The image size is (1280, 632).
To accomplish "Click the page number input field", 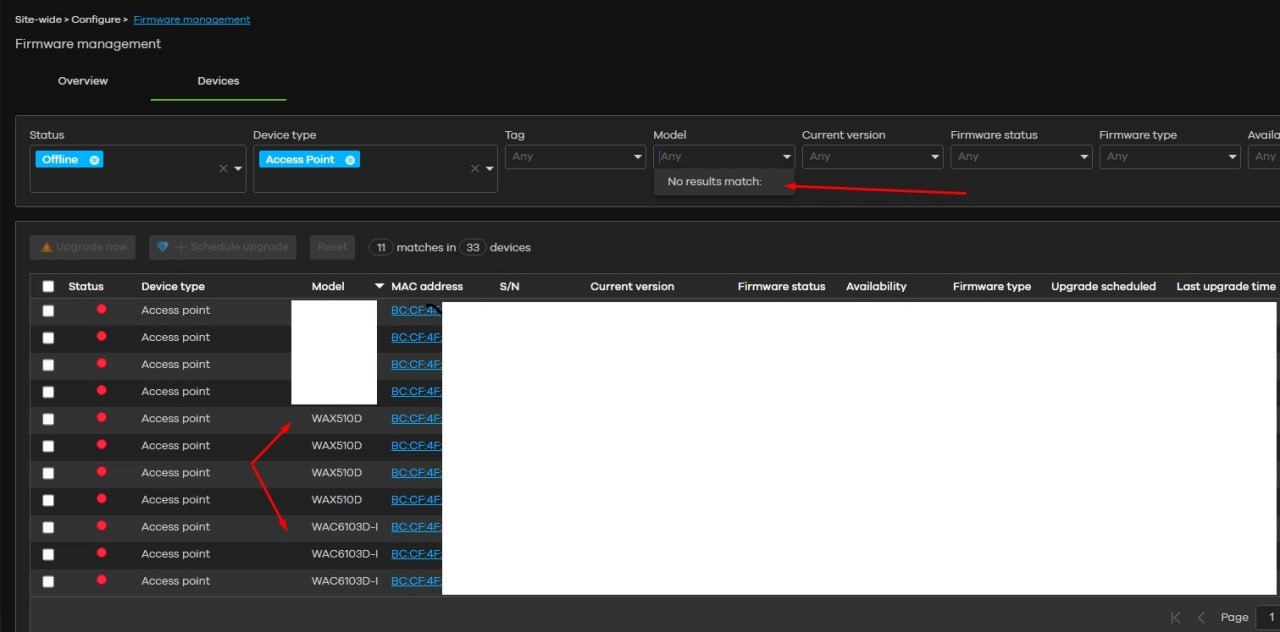I will 1268,617.
